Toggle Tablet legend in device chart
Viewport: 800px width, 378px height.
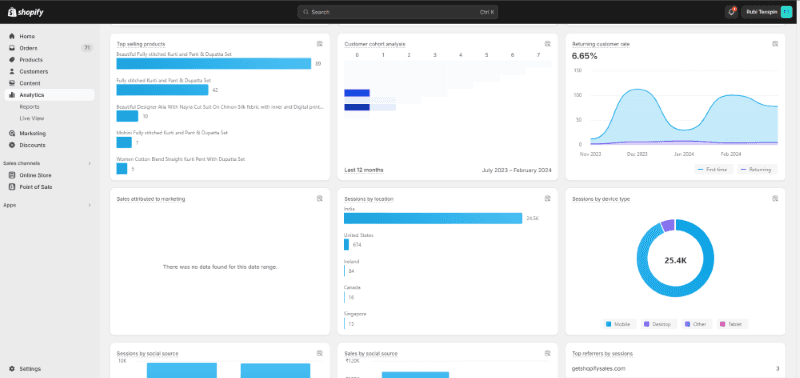[732, 324]
